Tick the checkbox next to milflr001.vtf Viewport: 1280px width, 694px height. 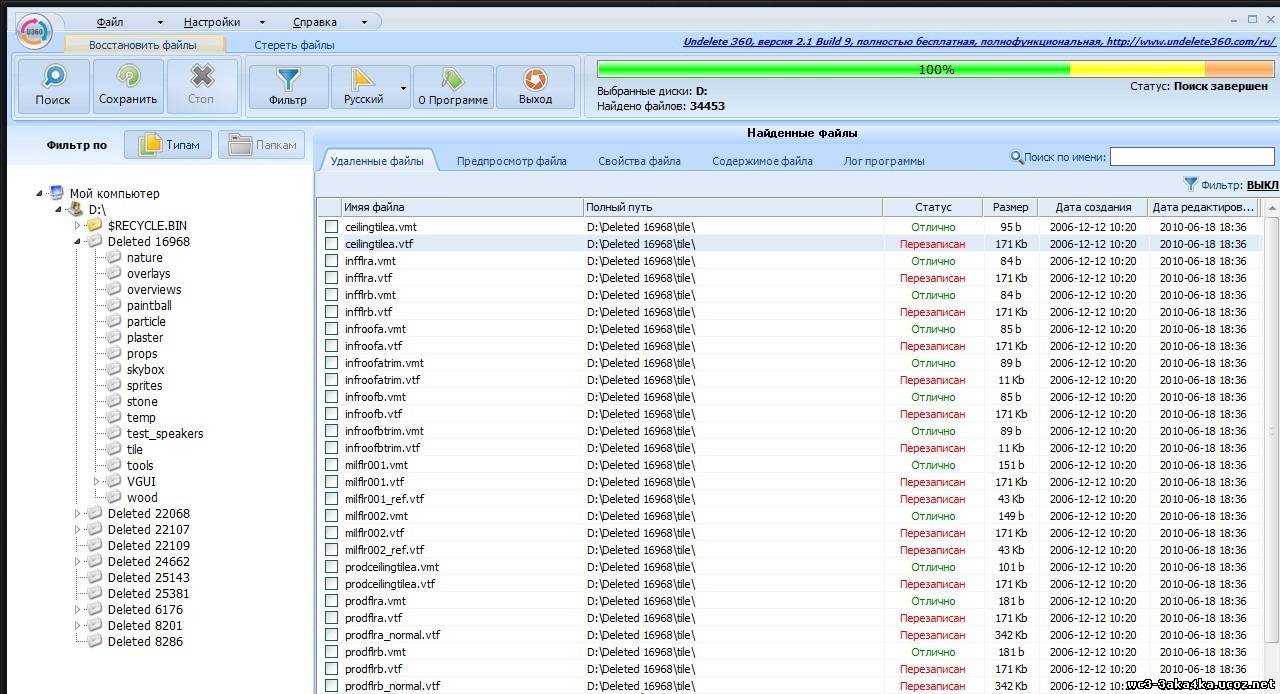tap(331, 482)
